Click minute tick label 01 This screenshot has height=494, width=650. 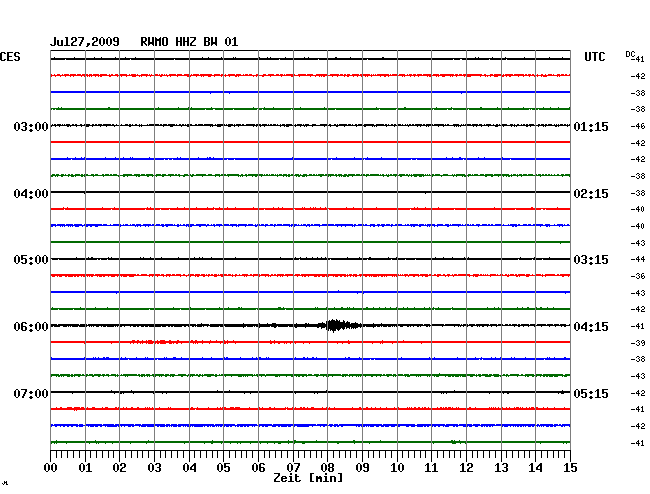pyautogui.click(x=85, y=467)
